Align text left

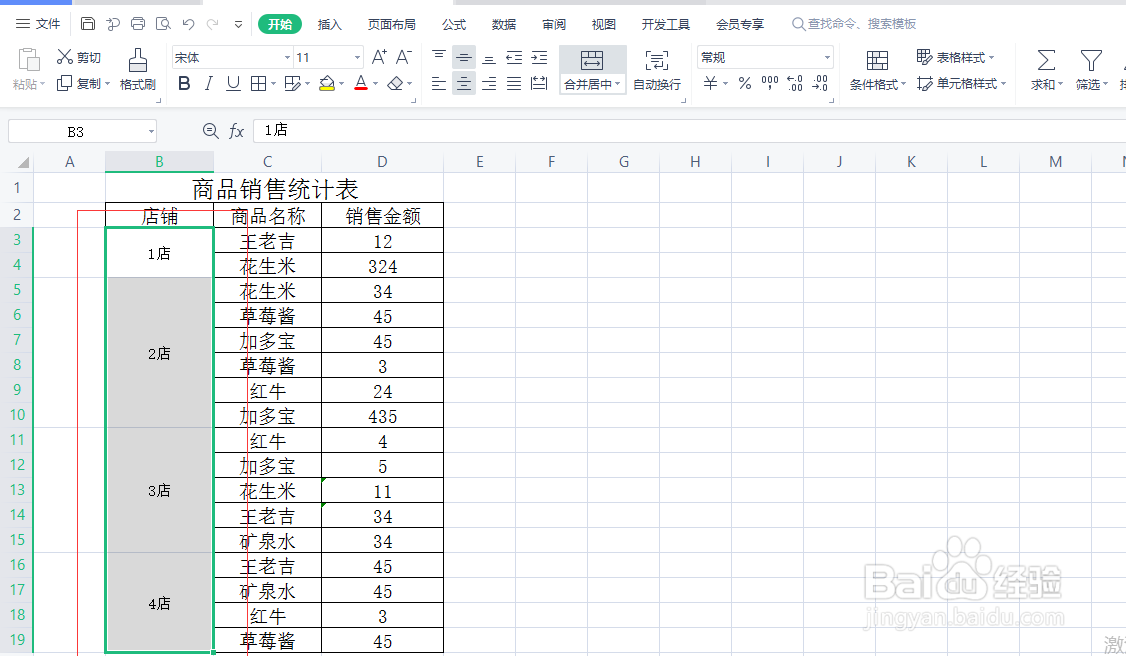[439, 84]
